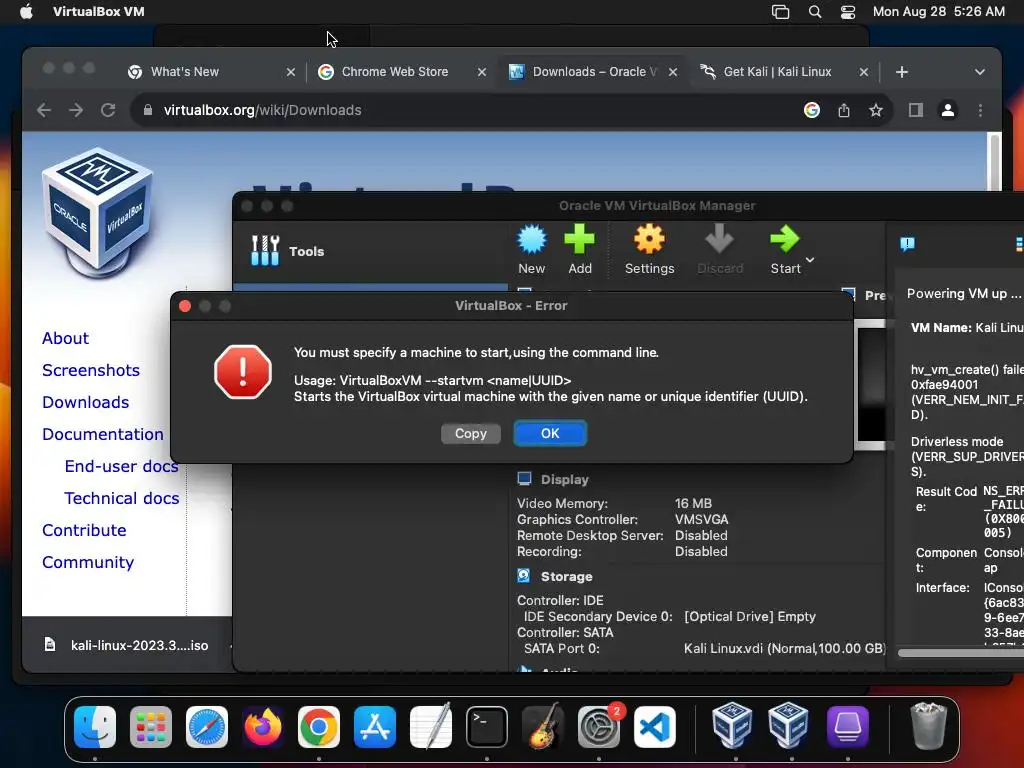Expand the dropdown arrow next to Start
The image size is (1024, 768).
[810, 260]
